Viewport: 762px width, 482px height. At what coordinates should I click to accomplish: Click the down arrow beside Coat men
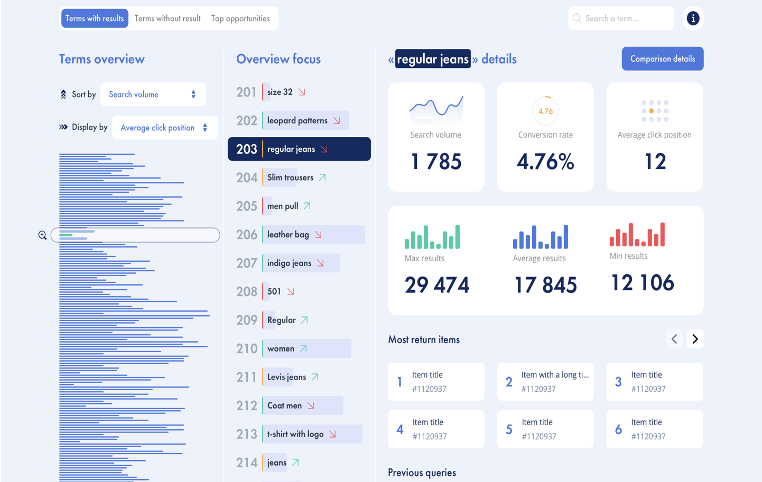311,405
